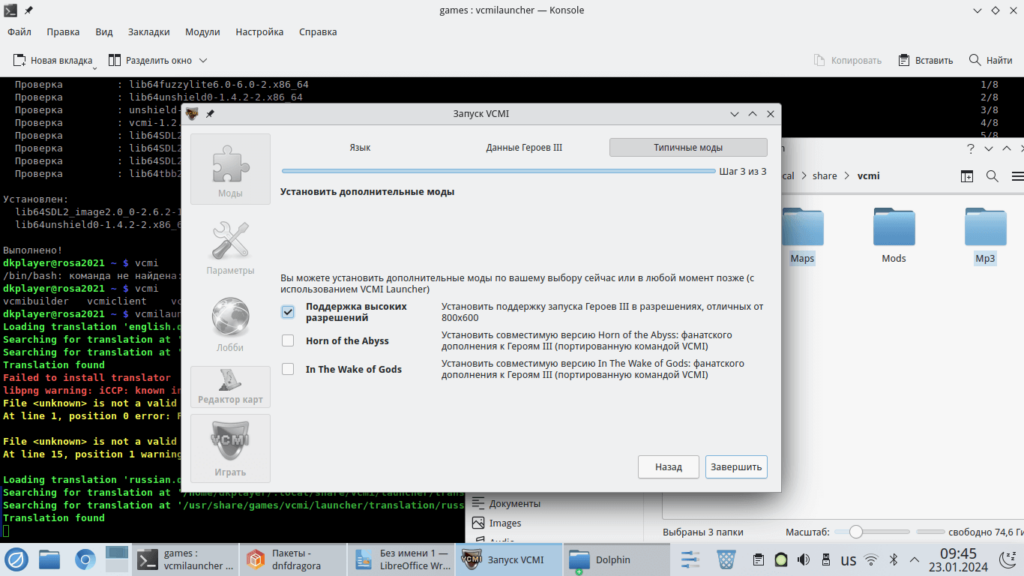
Task: Click the Найти button in Konsole toolbar
Action: (x=991, y=61)
